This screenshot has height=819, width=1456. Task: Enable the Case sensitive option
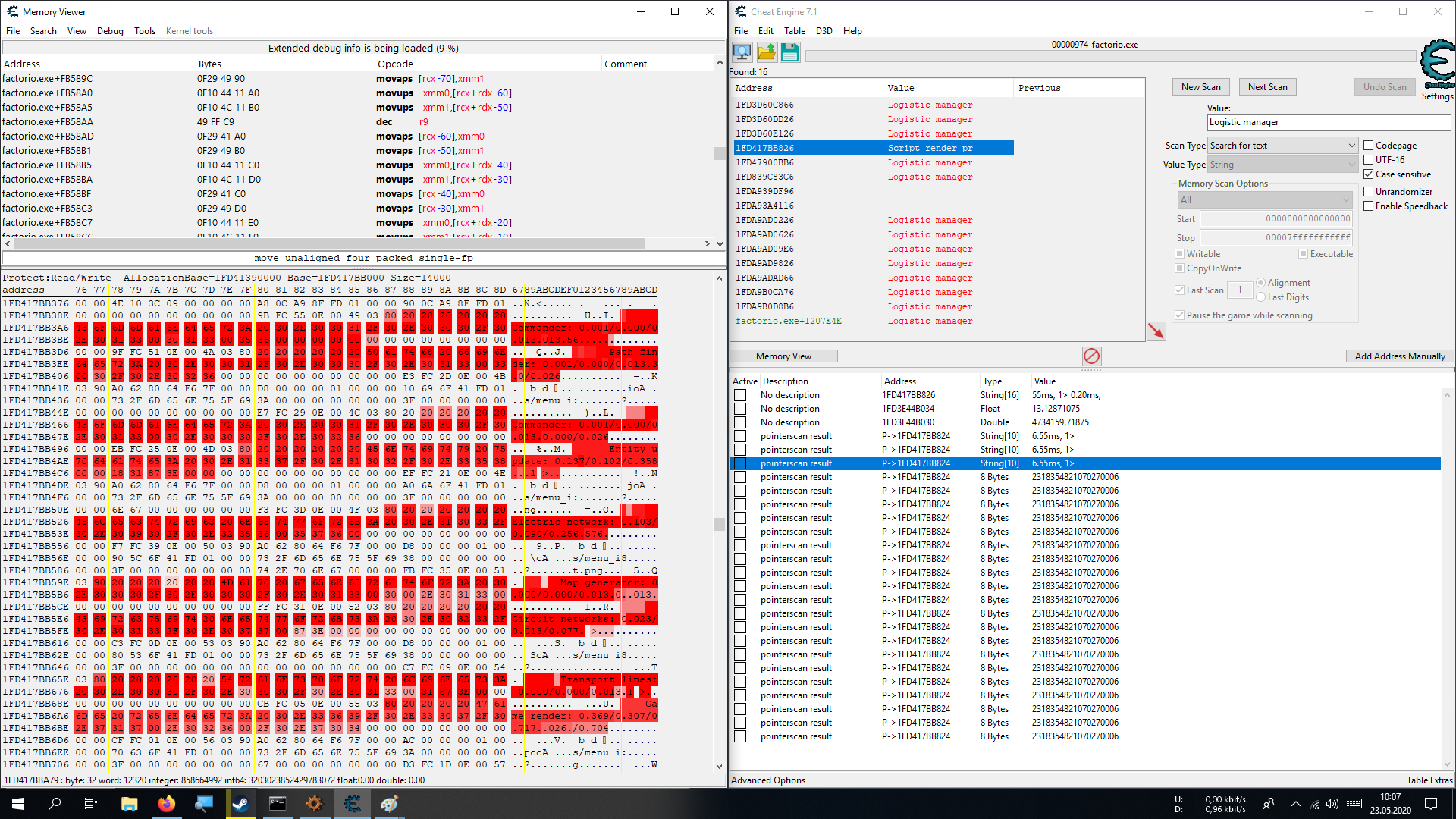[x=1368, y=174]
